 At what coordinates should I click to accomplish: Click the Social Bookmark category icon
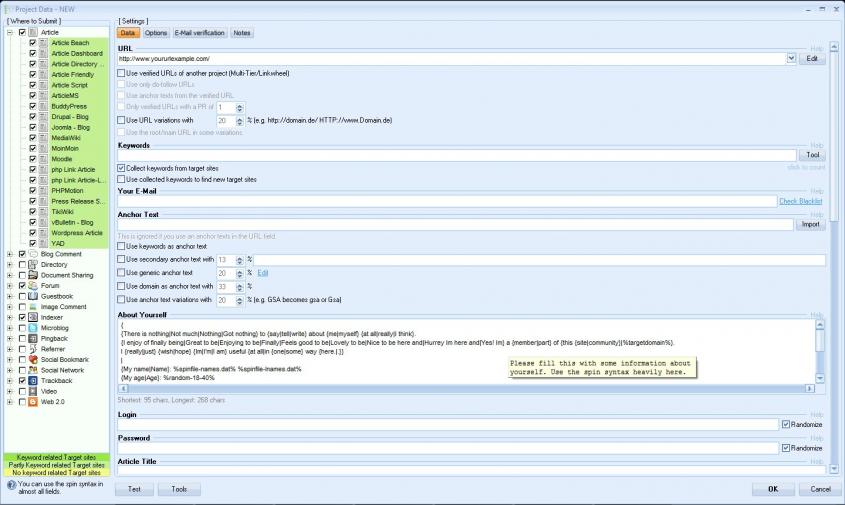pos(33,359)
